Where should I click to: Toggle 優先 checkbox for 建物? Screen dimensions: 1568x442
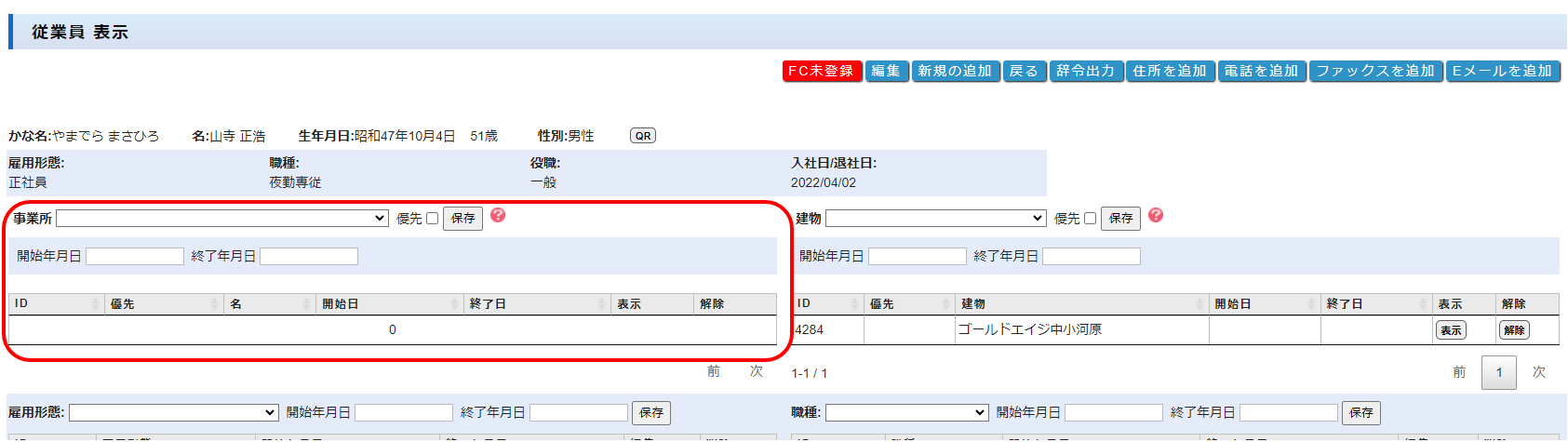click(1090, 219)
